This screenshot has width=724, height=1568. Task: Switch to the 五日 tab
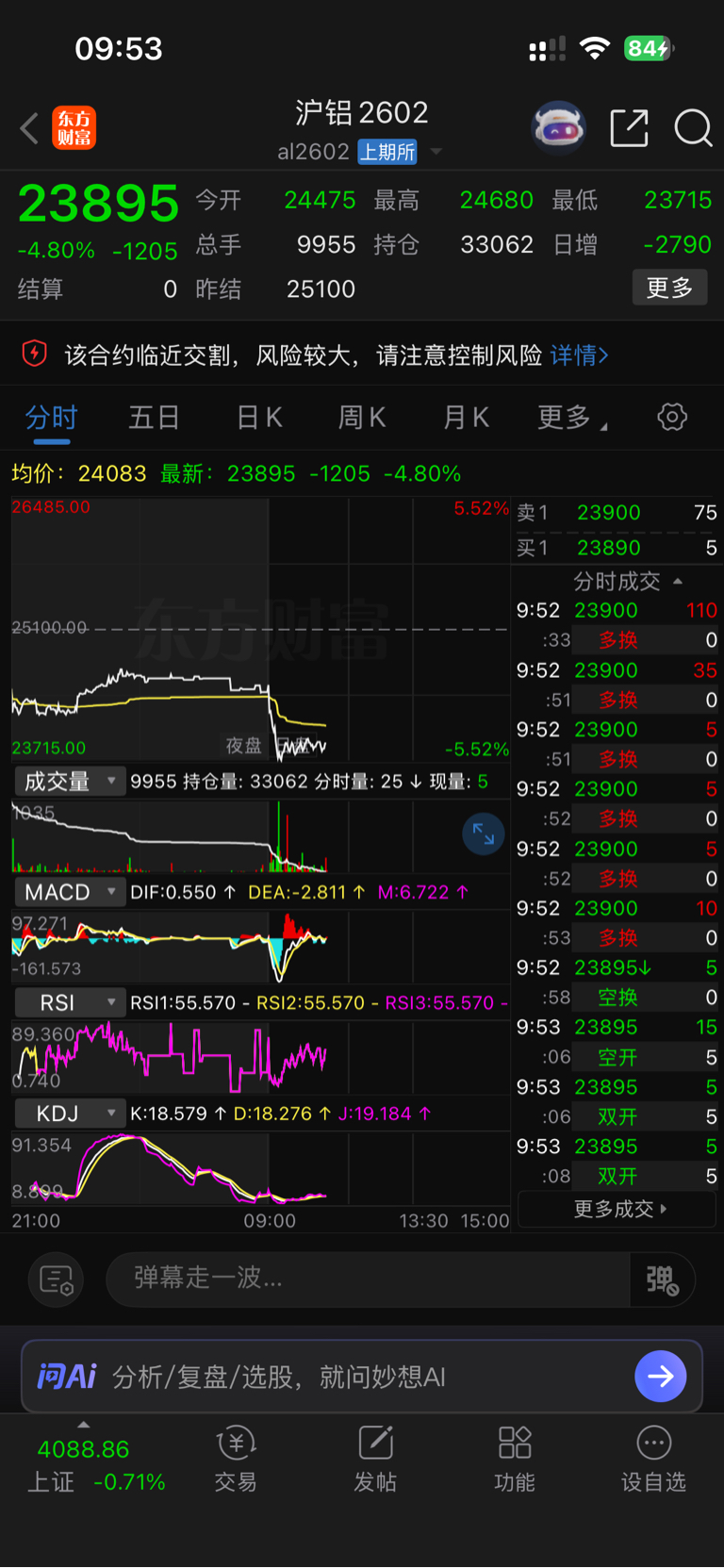[x=154, y=417]
